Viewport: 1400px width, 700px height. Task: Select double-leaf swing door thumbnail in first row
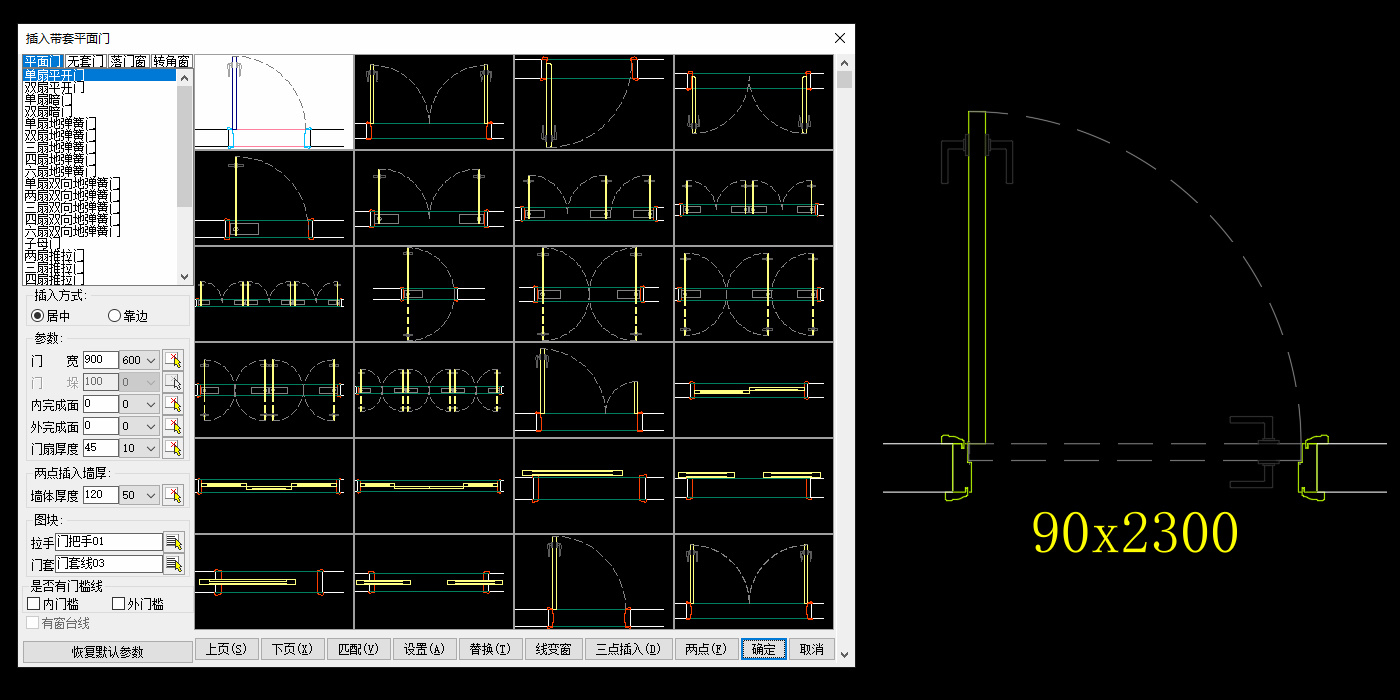click(x=434, y=102)
